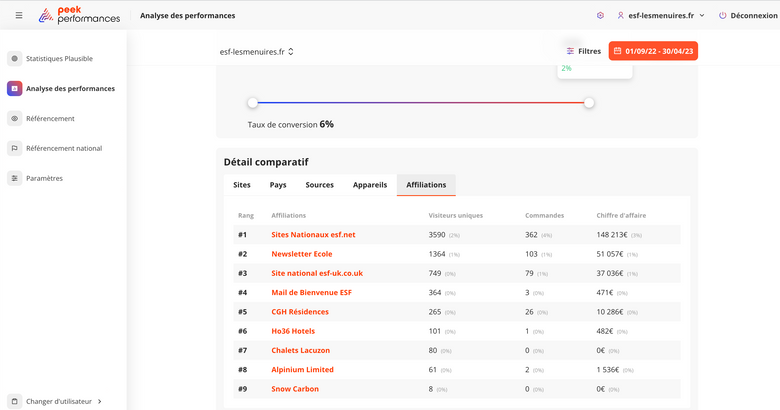This screenshot has height=410, width=780.
Task: Click the conversion slider gradient track
Action: 421,103
